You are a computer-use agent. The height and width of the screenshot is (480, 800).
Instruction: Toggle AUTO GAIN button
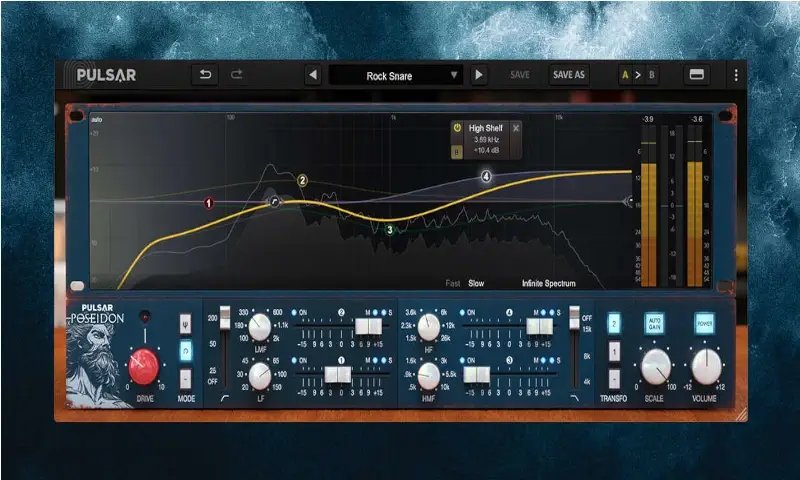click(x=654, y=323)
